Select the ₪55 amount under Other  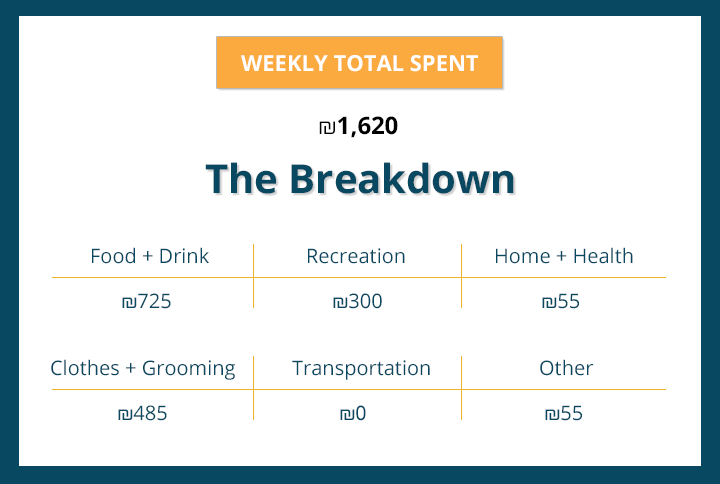click(563, 413)
